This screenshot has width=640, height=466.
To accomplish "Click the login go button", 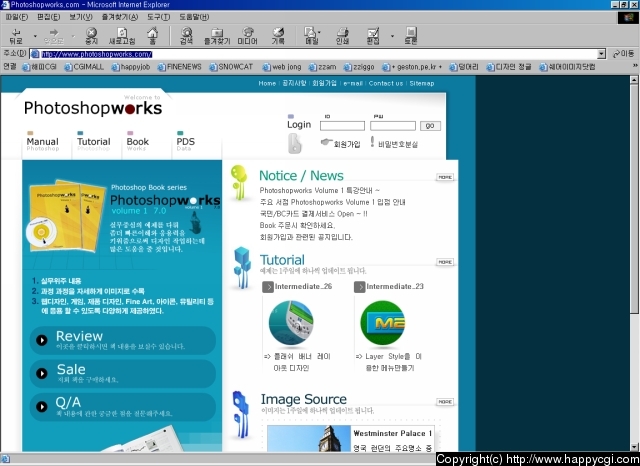I will (x=430, y=126).
